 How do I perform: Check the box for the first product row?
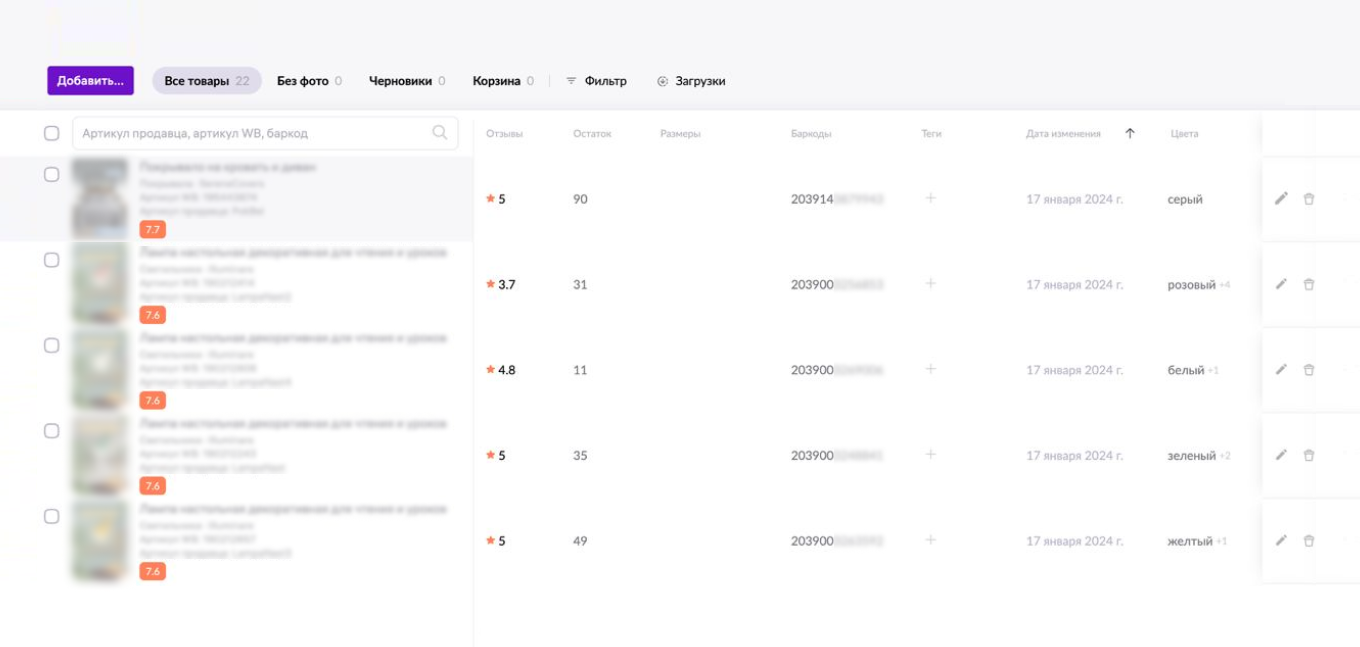coord(52,174)
